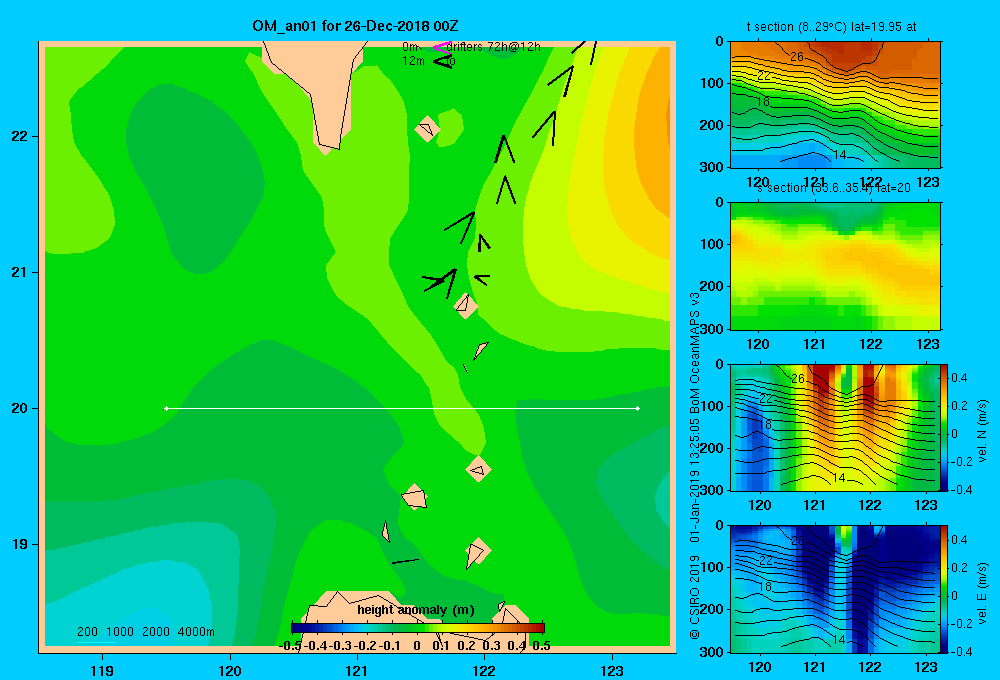The height and width of the screenshot is (680, 1000).
Task: Click the '22' contour label in vel. E section
Action: point(766,560)
